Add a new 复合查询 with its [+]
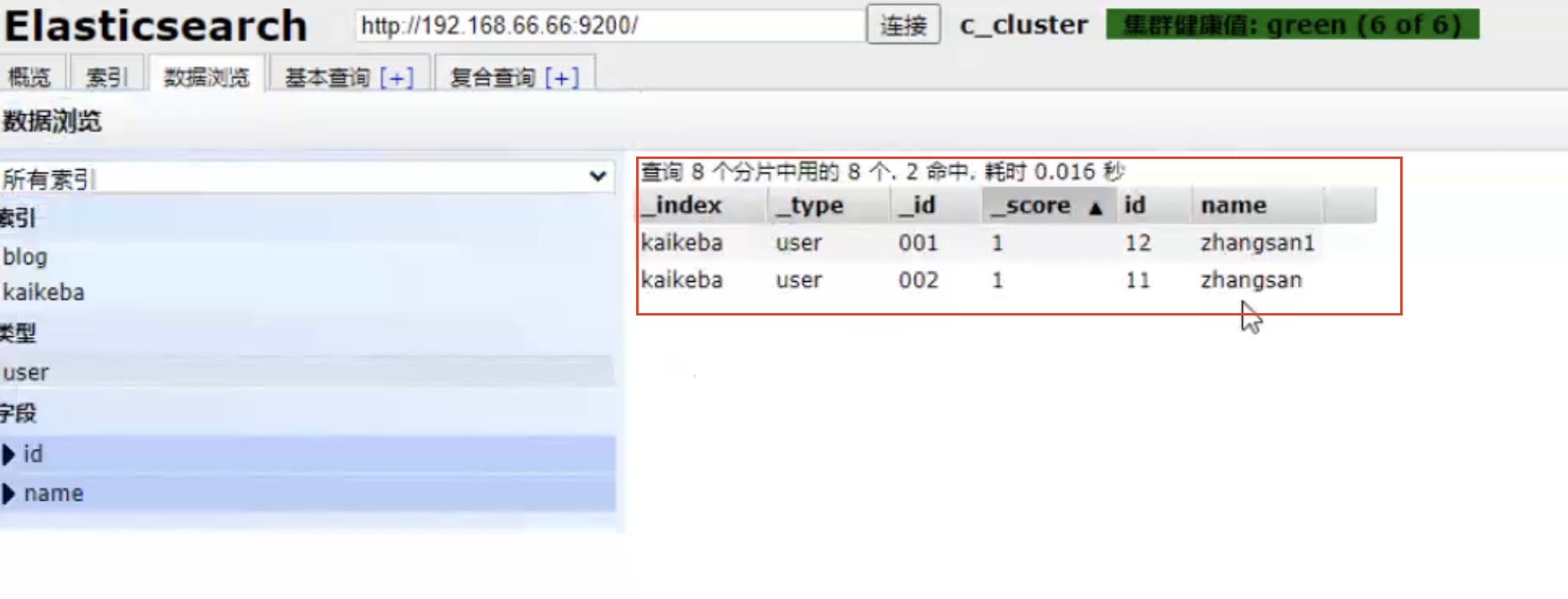Viewport: 1568px width, 599px height. tap(562, 77)
